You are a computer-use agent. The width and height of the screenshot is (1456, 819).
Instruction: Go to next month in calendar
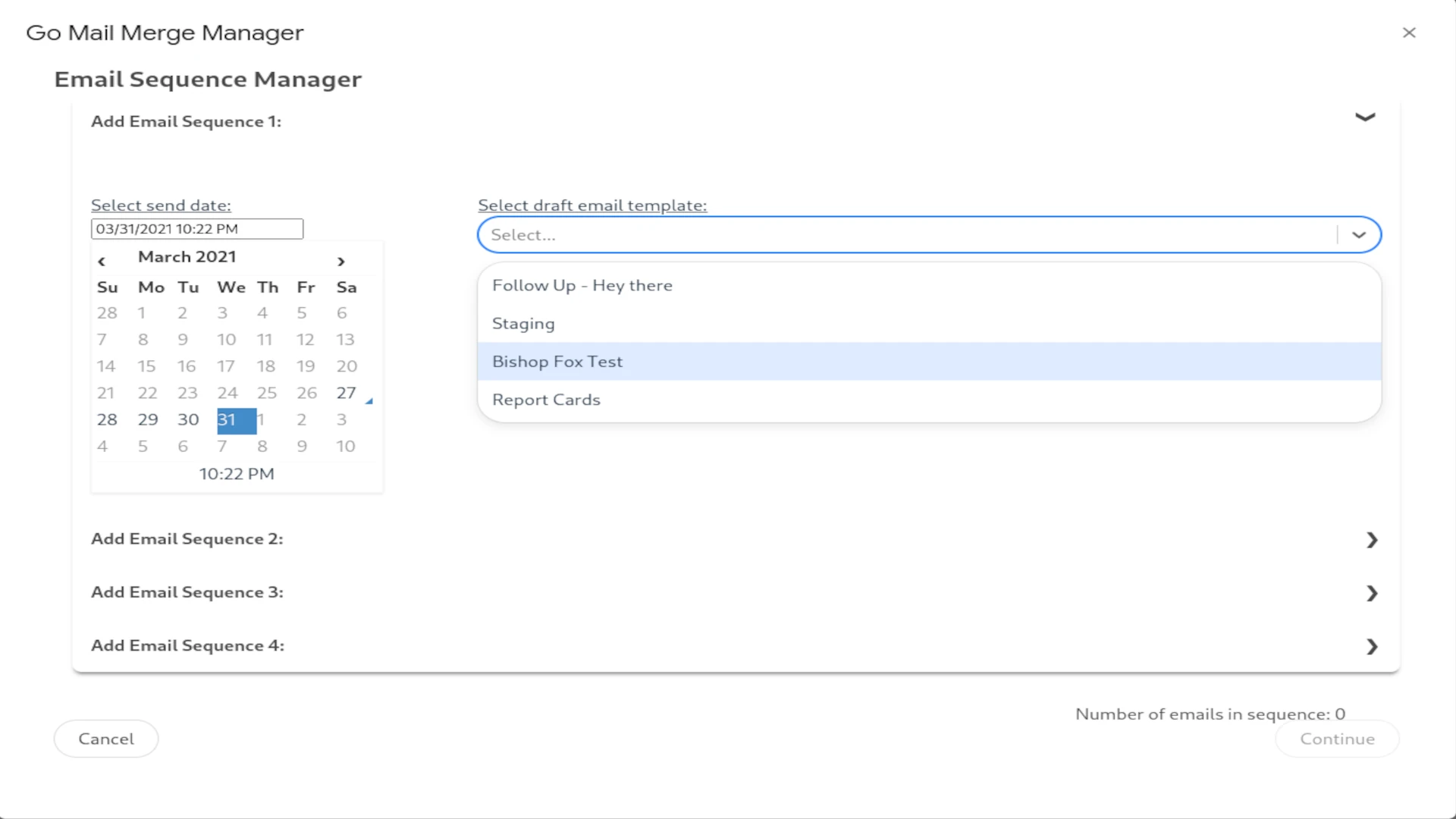point(341,262)
